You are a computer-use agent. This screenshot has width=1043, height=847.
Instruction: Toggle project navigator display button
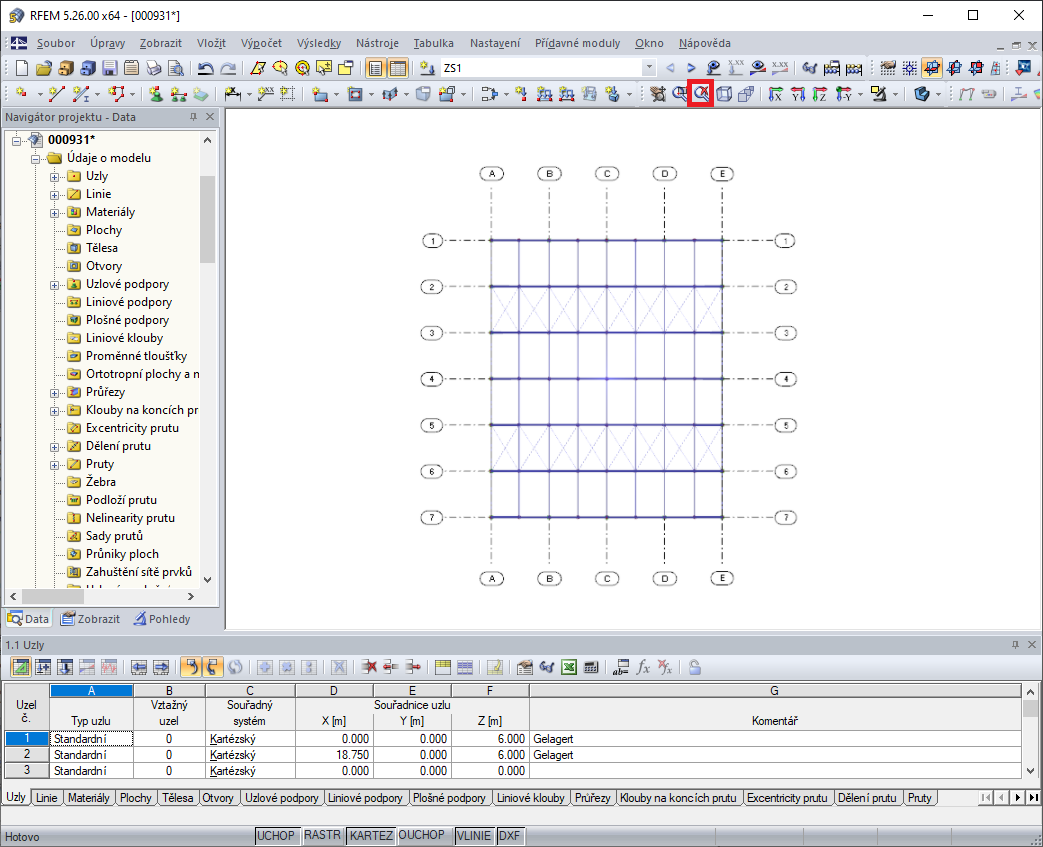(376, 68)
